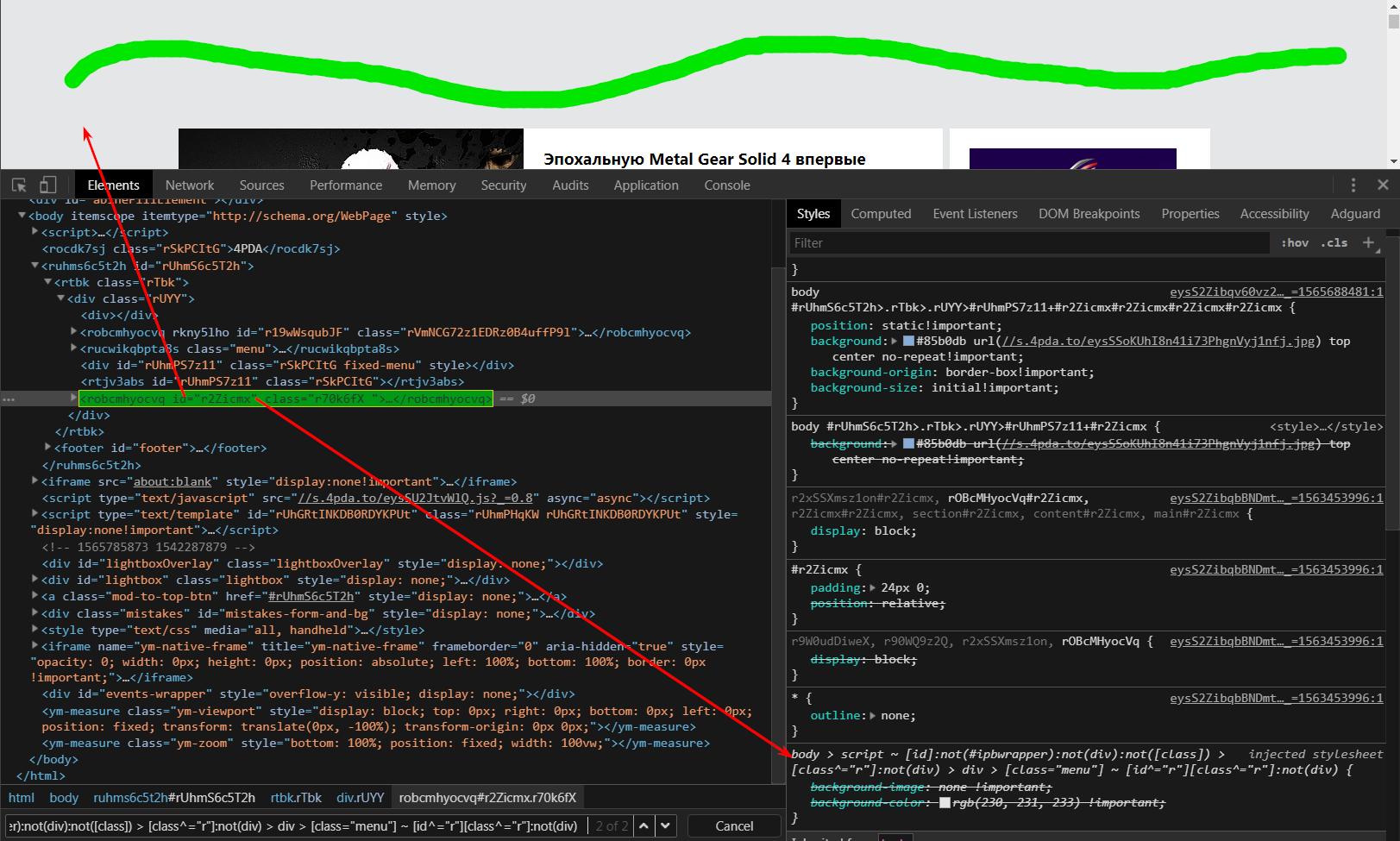Toggle the .cls element classes editor
Image resolution: width=1400 pixels, height=841 pixels.
click(x=1333, y=242)
